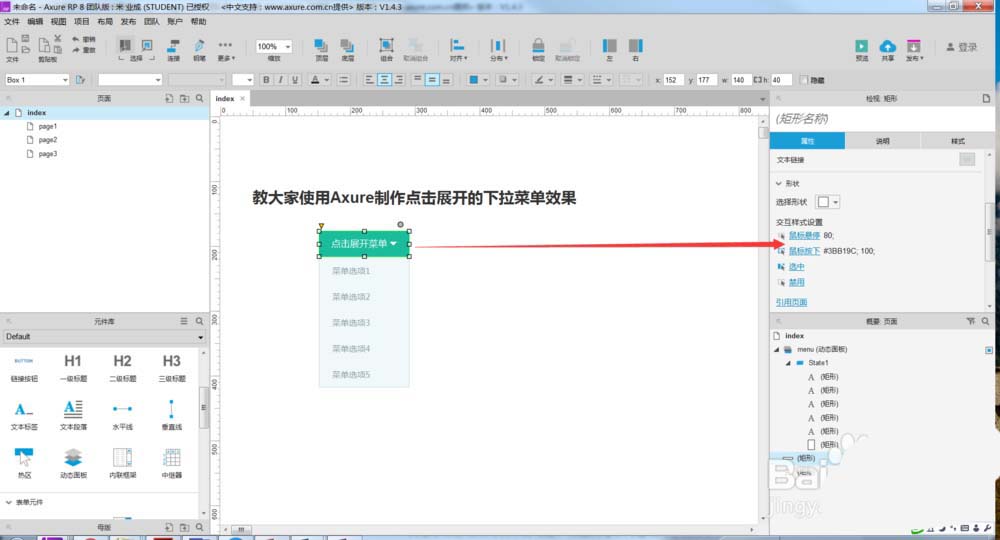1000x540 pixels.
Task: Collapse the index page tree node
Action: tap(7, 113)
